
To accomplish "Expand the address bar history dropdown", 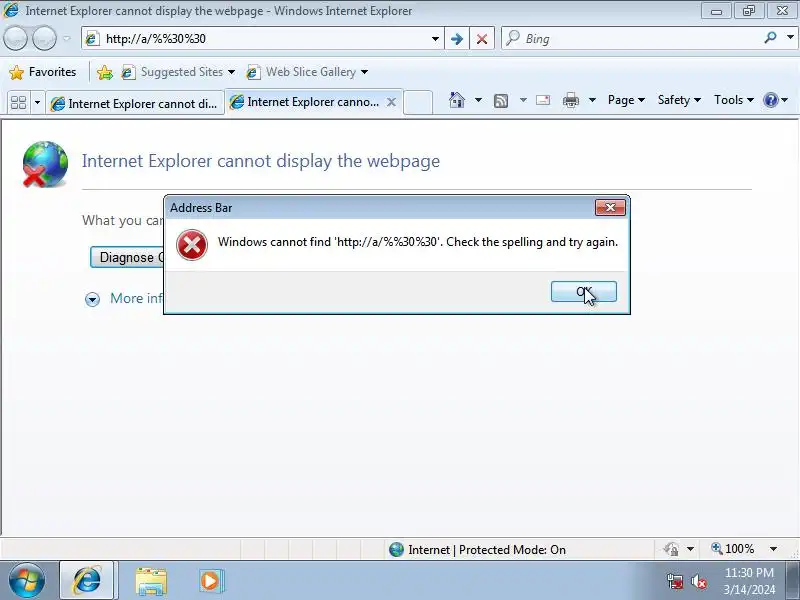I will tap(435, 39).
